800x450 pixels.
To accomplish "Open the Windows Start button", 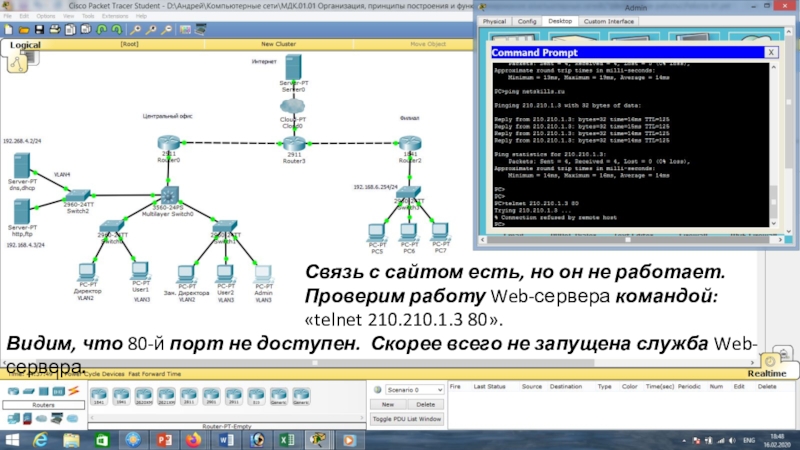I will 12,440.
